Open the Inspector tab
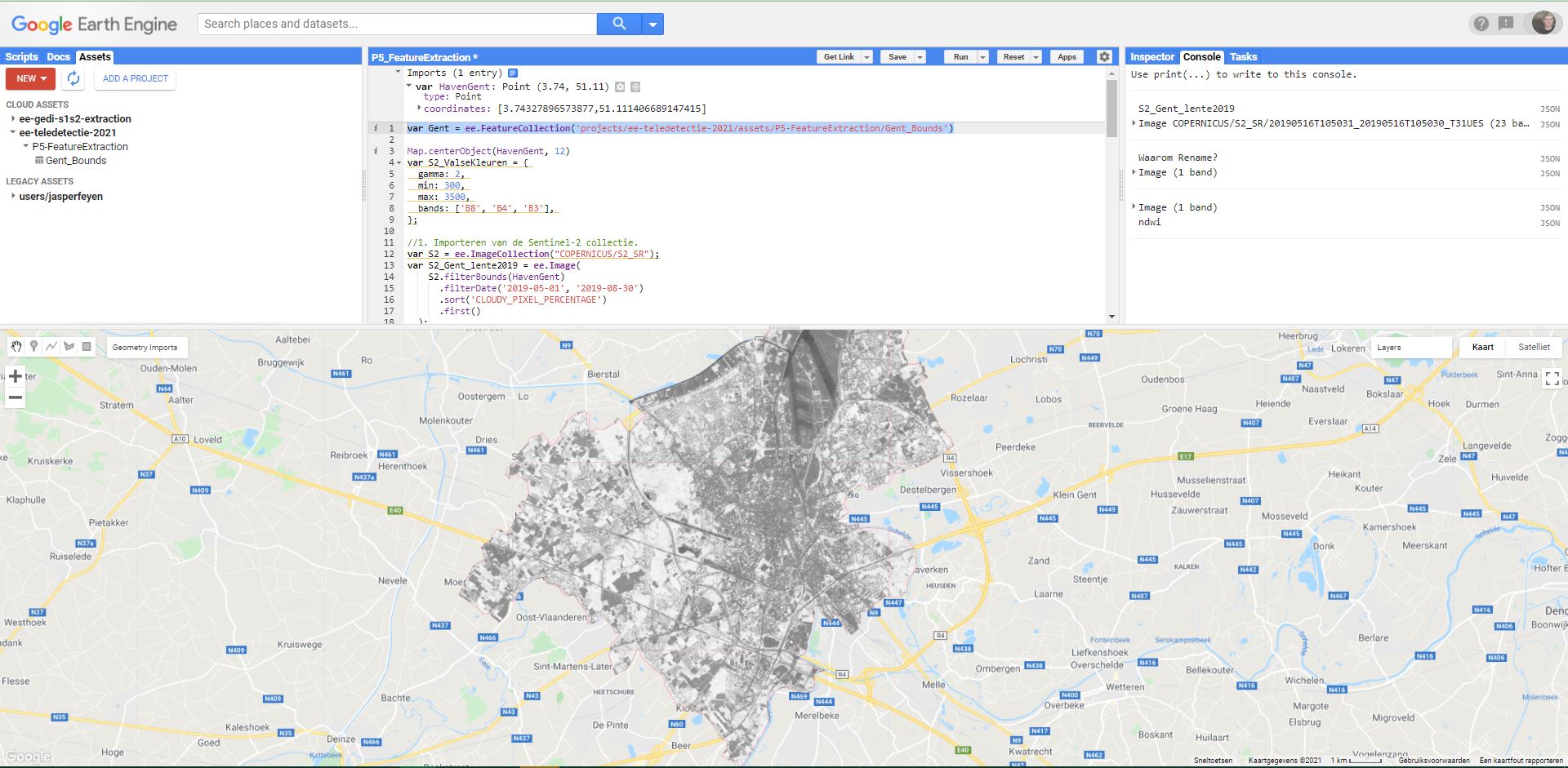Viewport: 1568px width, 768px height. 1151,57
